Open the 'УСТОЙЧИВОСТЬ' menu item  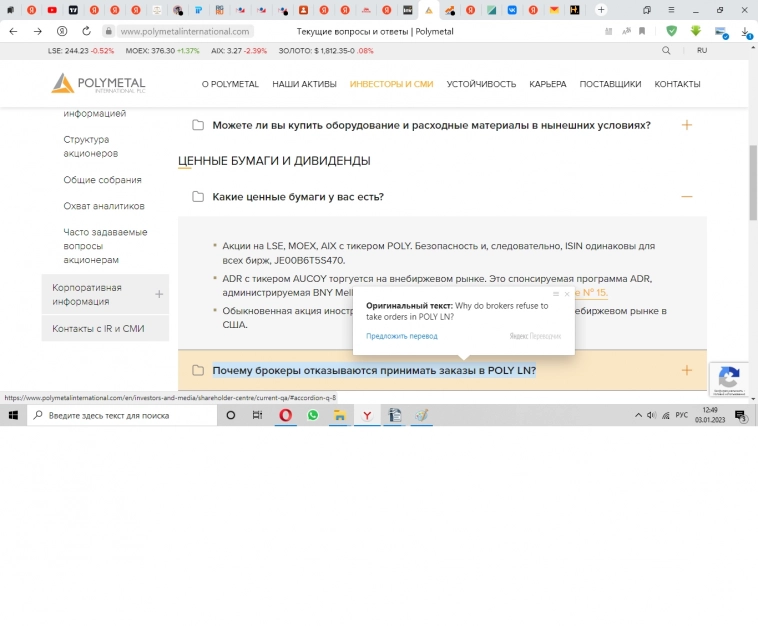click(x=481, y=84)
